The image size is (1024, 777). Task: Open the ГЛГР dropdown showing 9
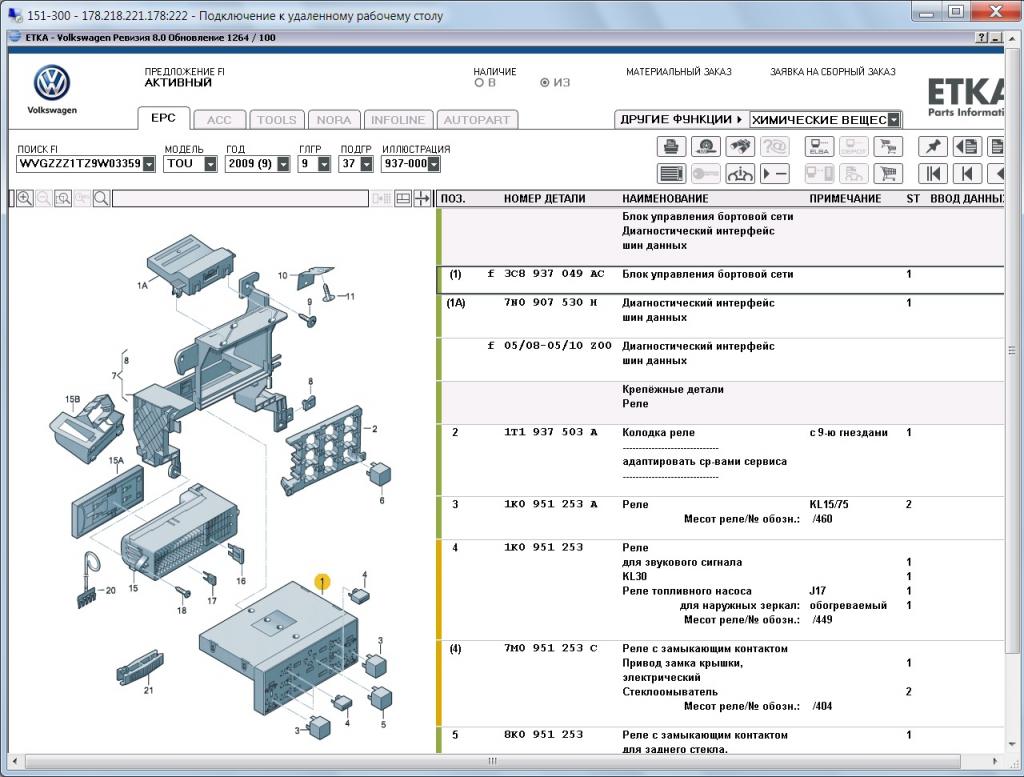pyautogui.click(x=324, y=164)
